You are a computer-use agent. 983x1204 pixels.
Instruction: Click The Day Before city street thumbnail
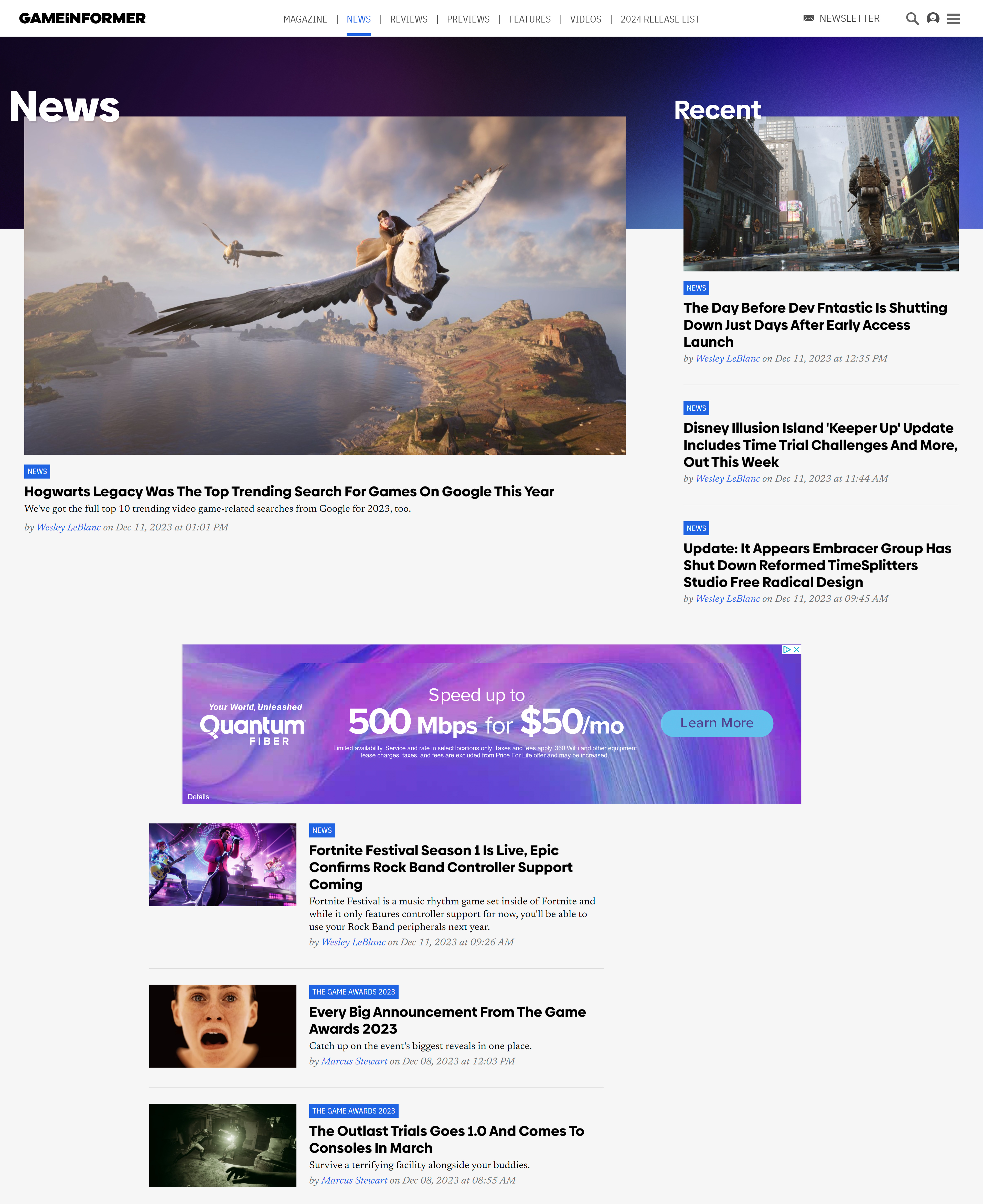click(820, 194)
